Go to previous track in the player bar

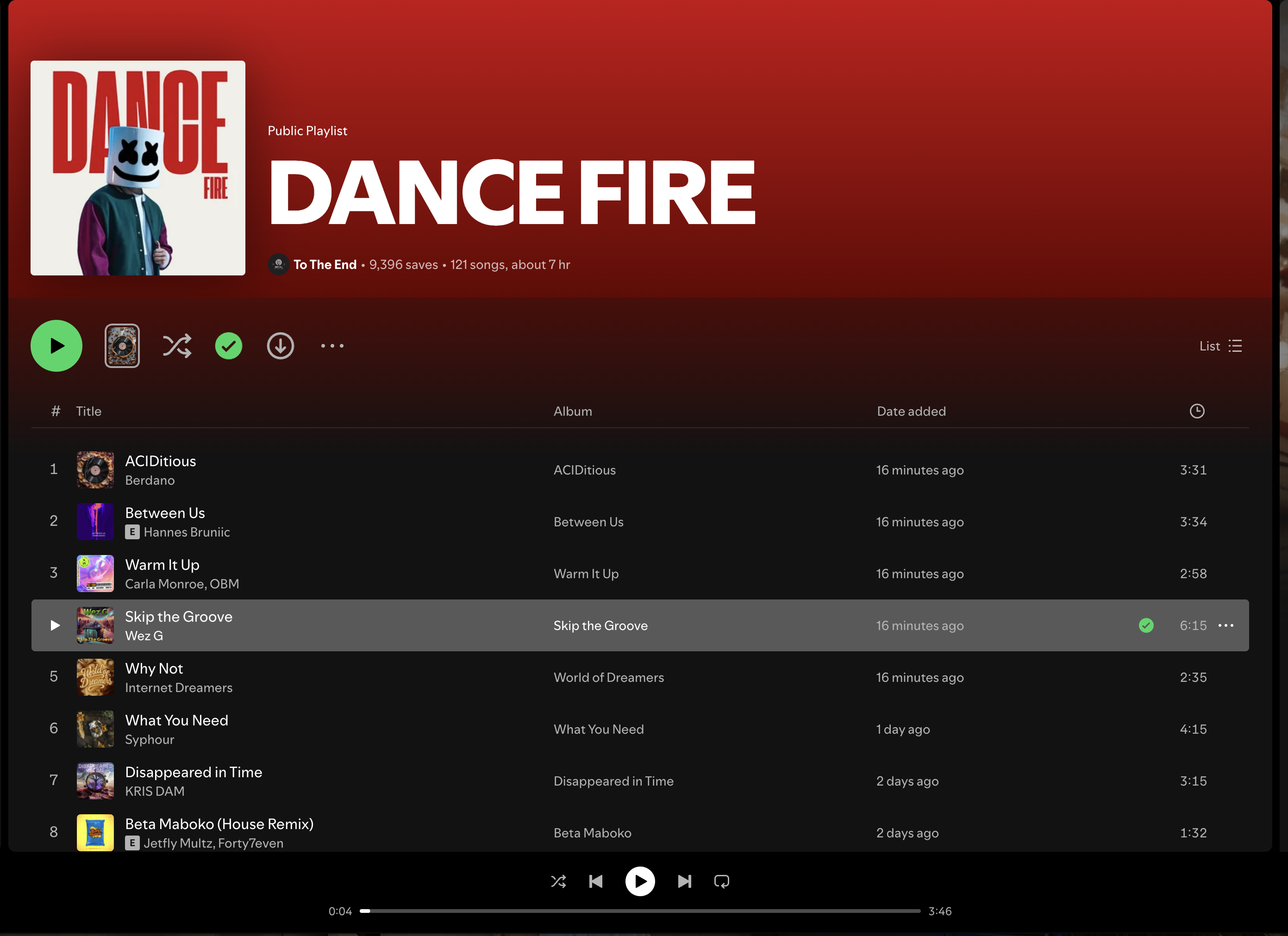(596, 881)
